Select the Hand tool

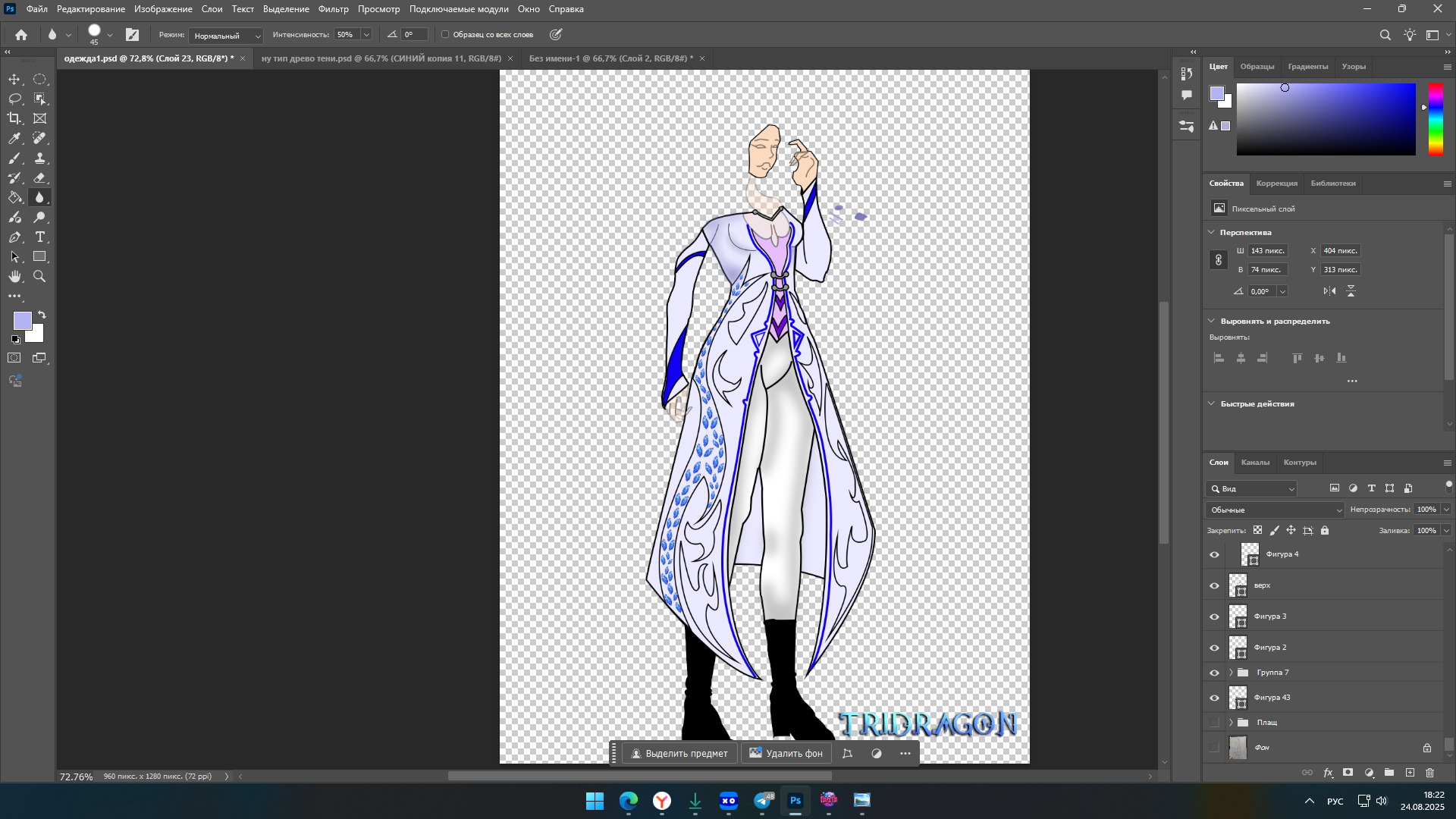click(x=14, y=276)
